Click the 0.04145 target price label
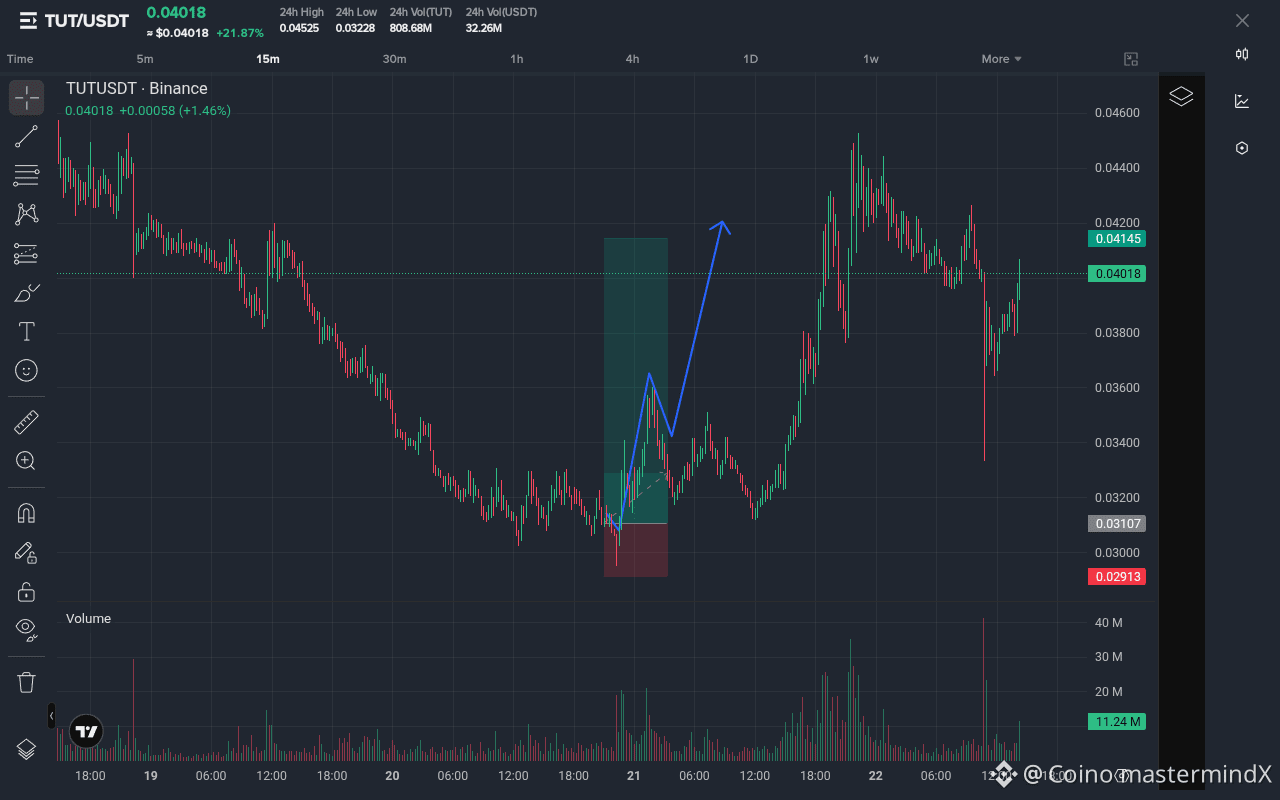This screenshot has height=800, width=1280. tap(1117, 239)
